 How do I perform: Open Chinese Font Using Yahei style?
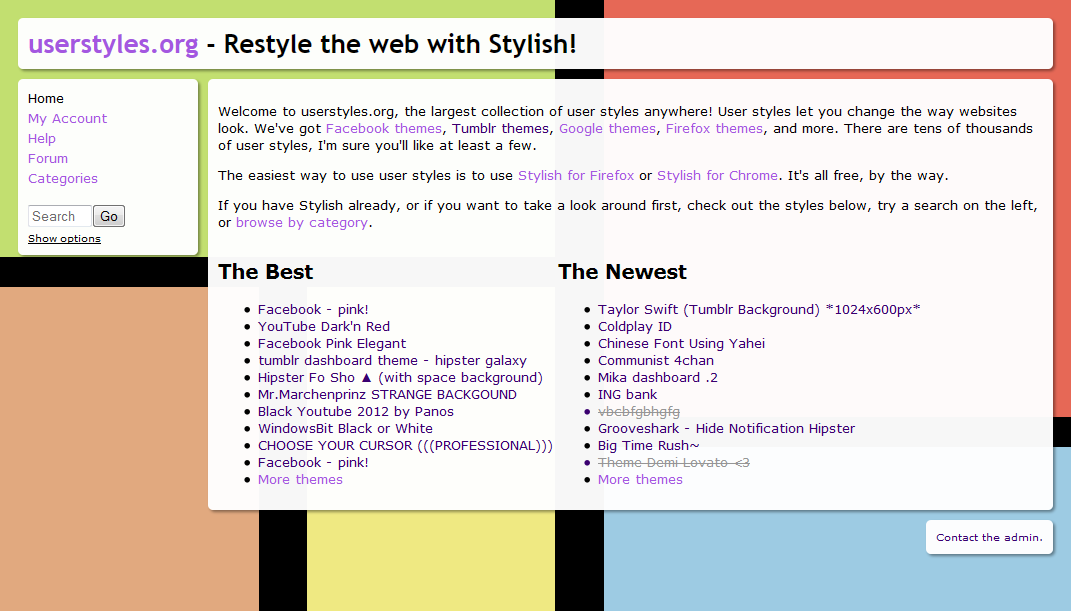[681, 343]
